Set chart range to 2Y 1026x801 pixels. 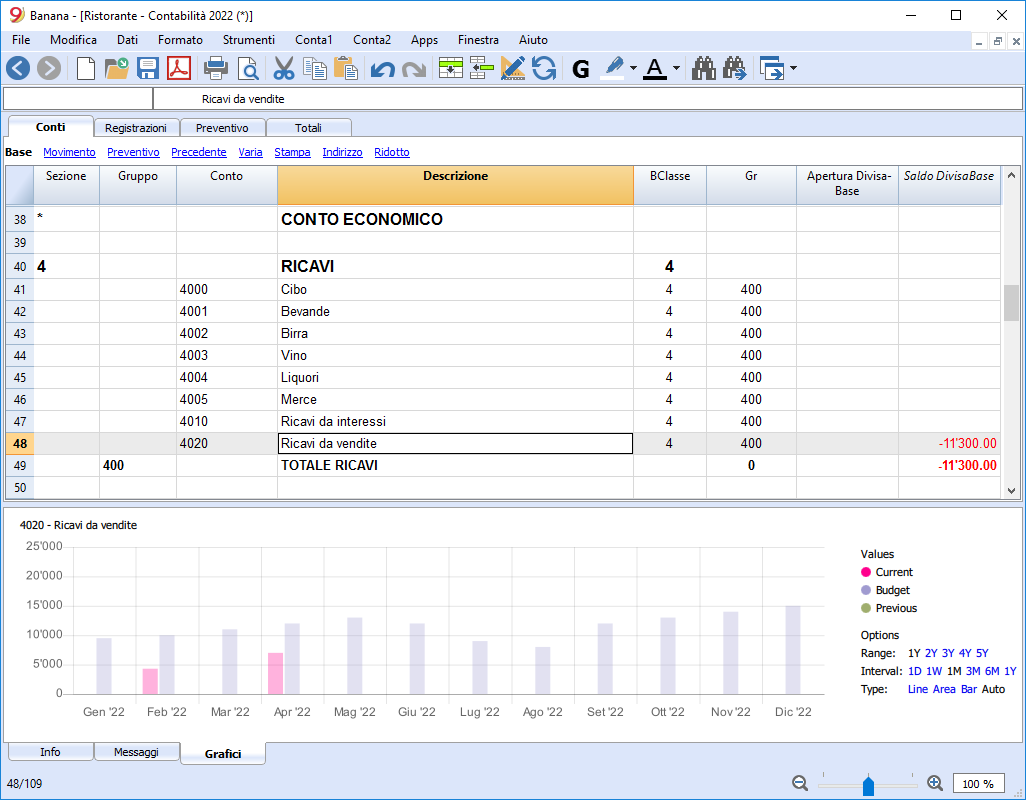[x=931, y=653]
